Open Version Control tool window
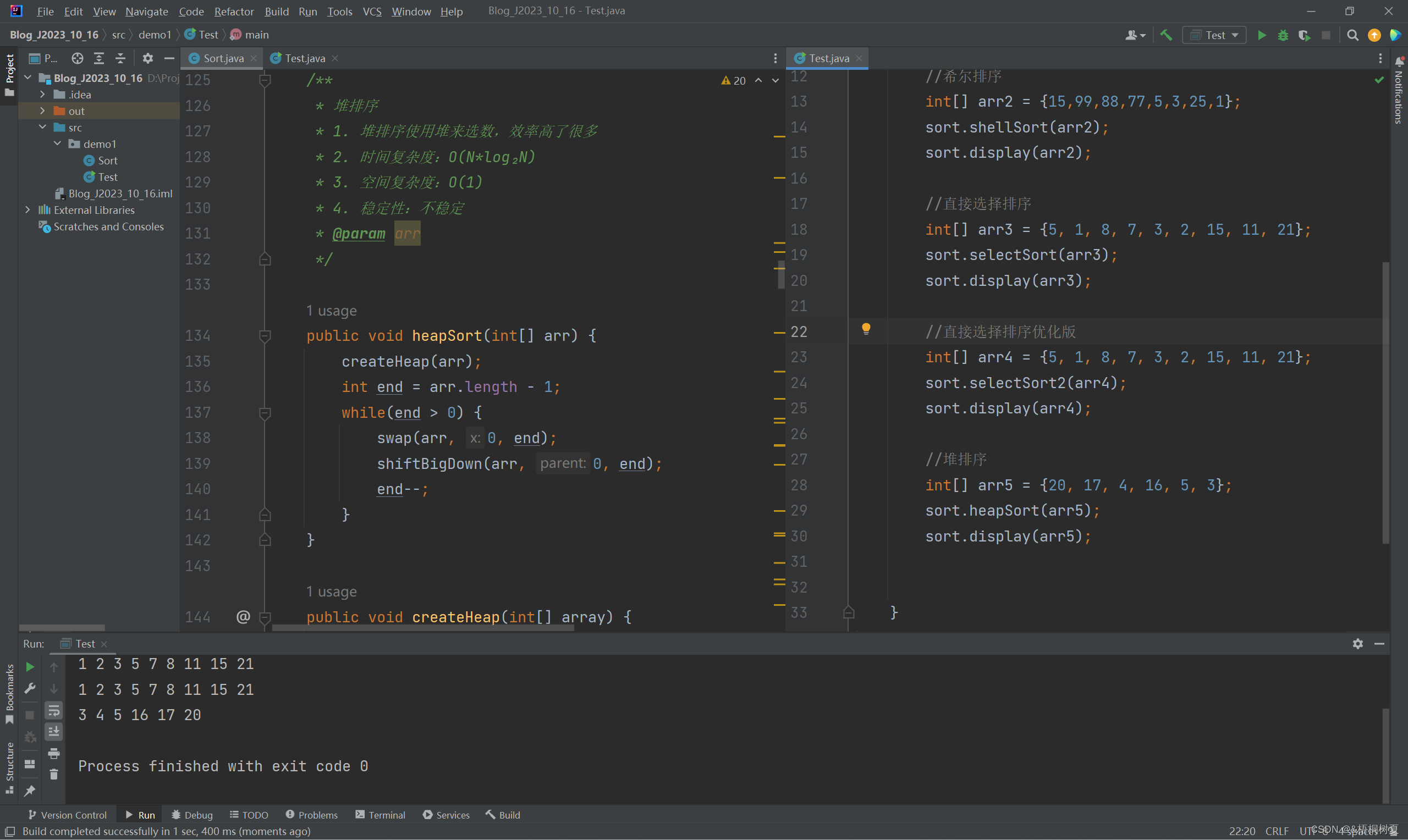 point(67,815)
